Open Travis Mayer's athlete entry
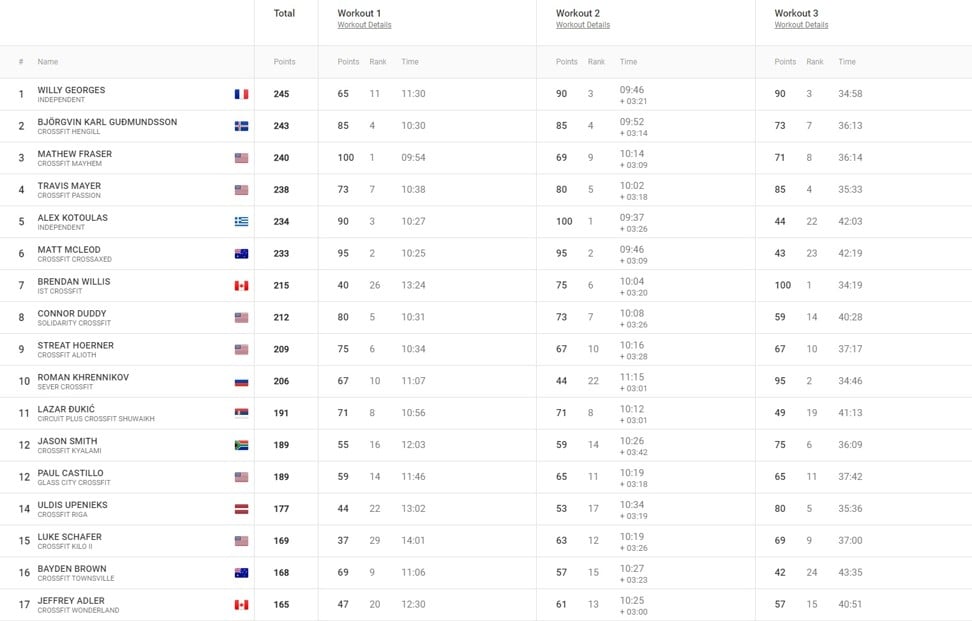The height and width of the screenshot is (621, 972). tap(69, 186)
